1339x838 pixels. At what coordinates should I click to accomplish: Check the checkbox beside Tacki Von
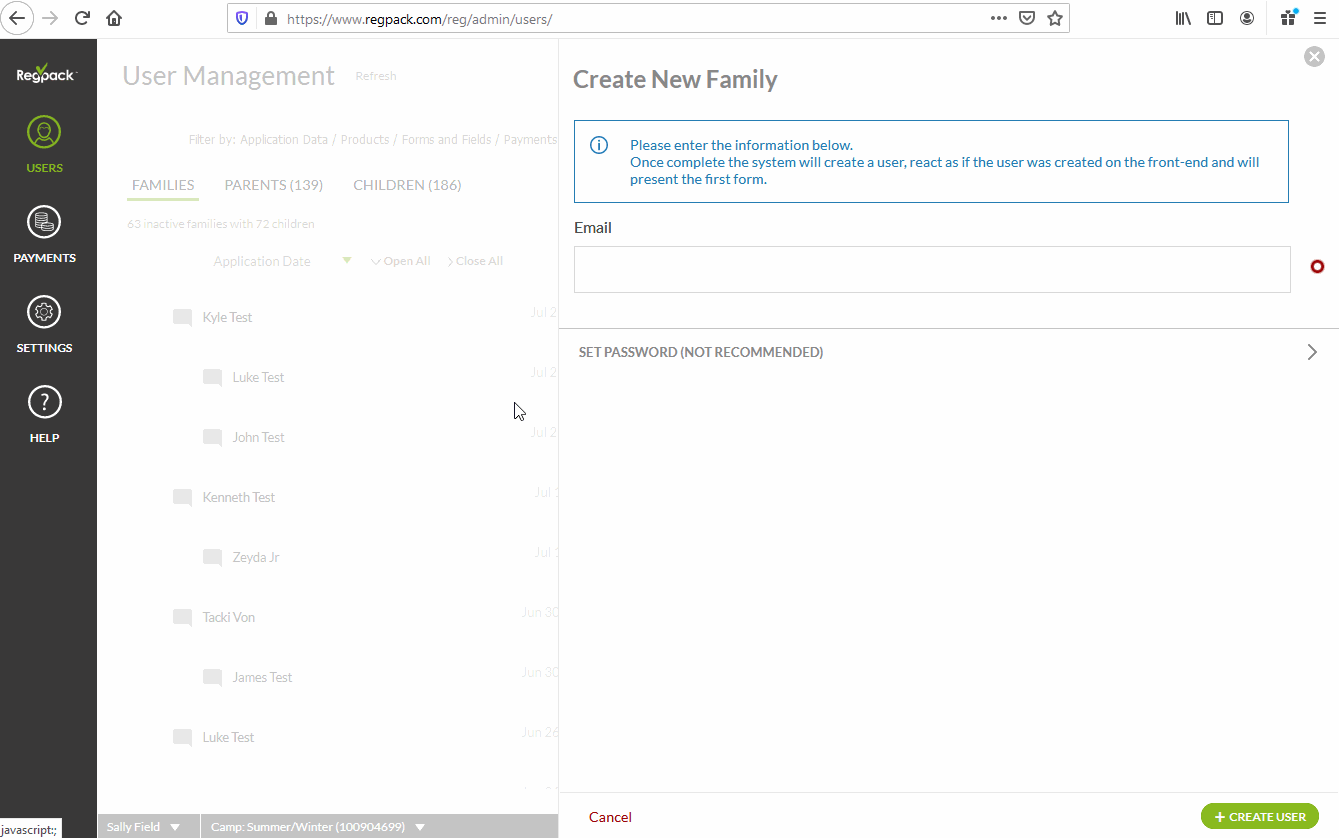pos(182,617)
